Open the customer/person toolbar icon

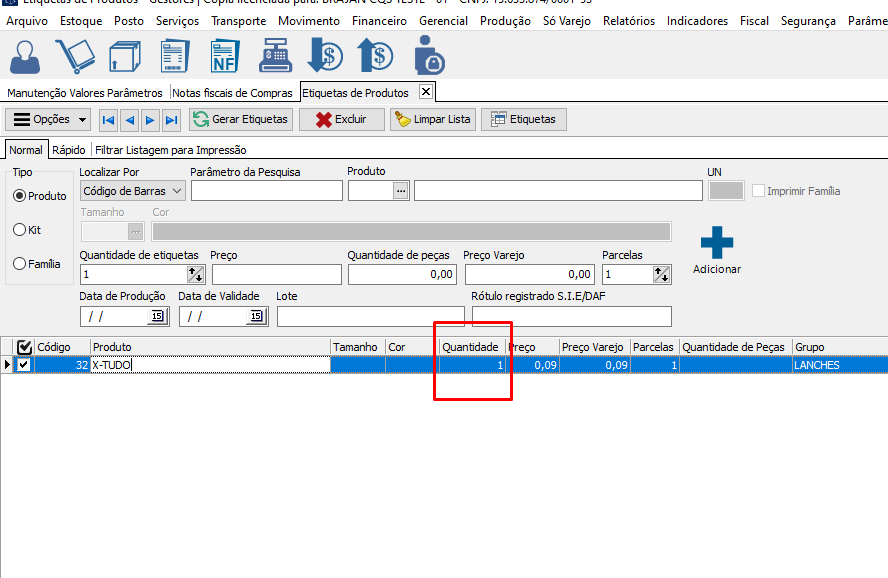26,56
